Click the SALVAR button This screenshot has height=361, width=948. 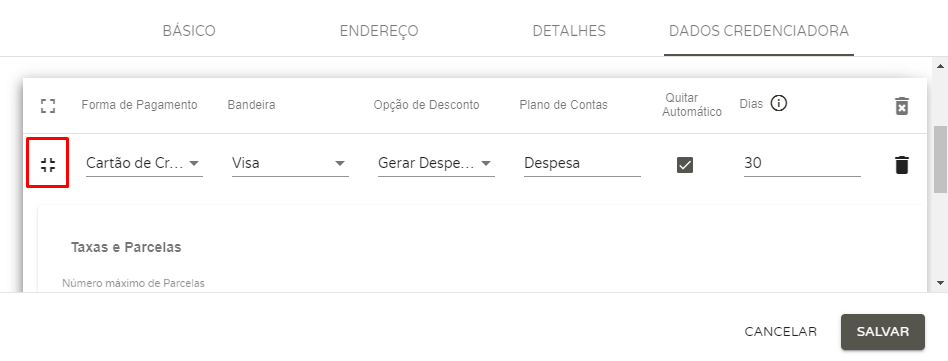[x=883, y=332]
